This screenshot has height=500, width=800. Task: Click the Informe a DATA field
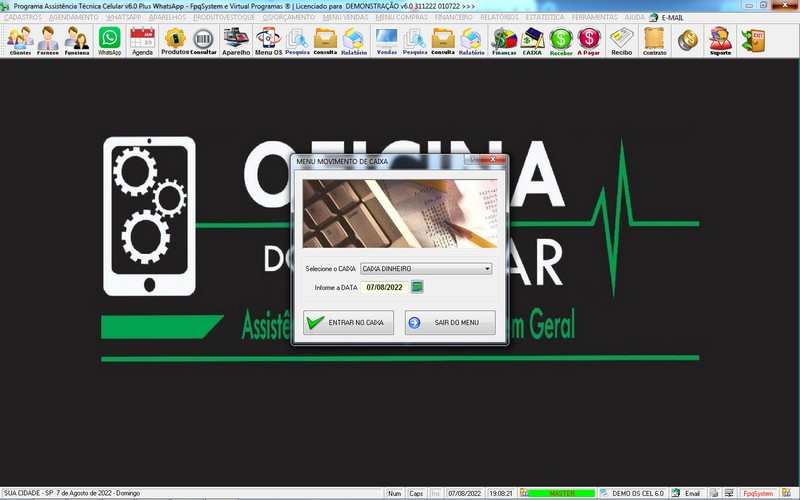click(x=385, y=287)
